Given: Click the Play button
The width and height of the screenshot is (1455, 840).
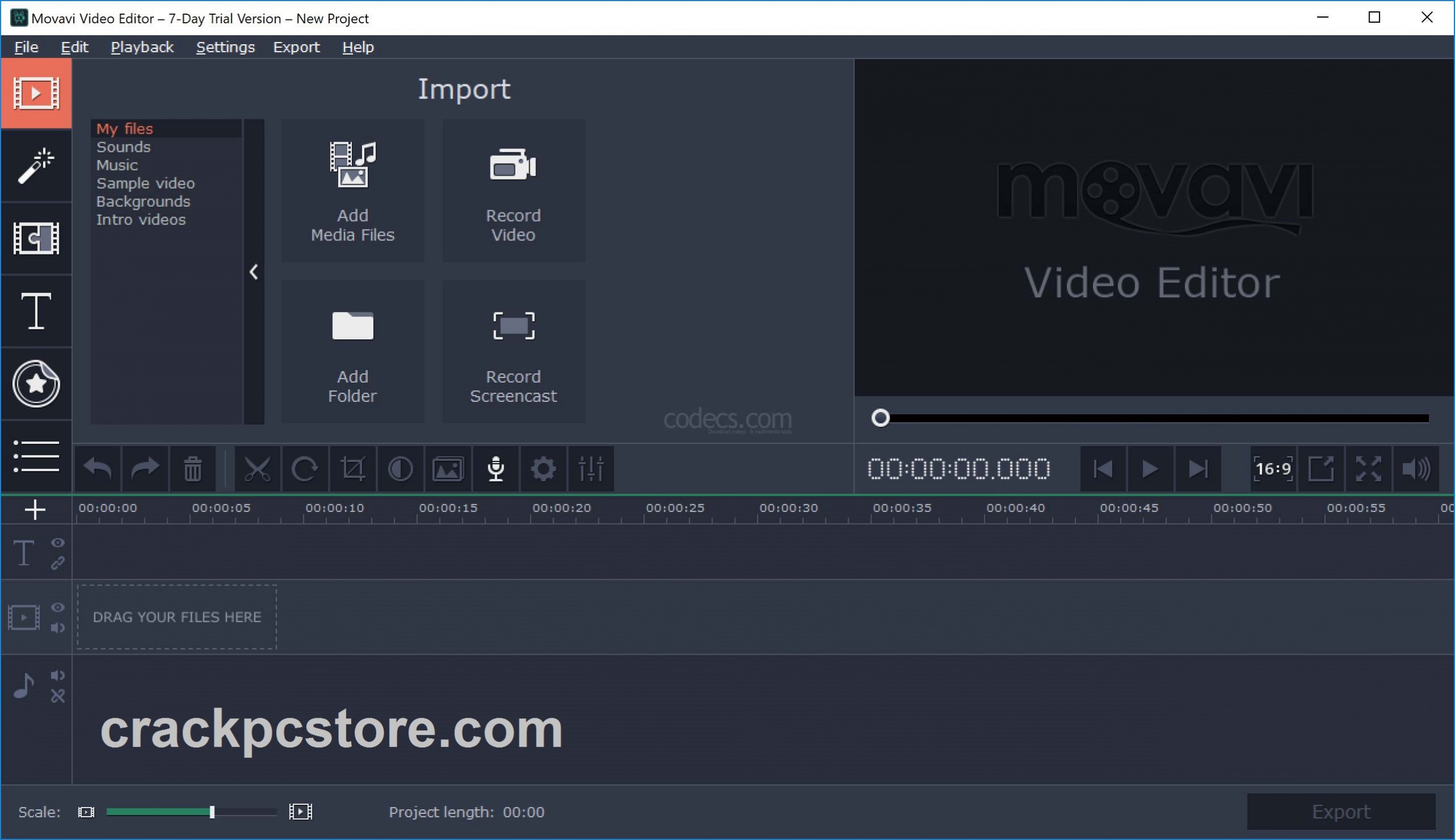Looking at the screenshot, I should pyautogui.click(x=1150, y=468).
